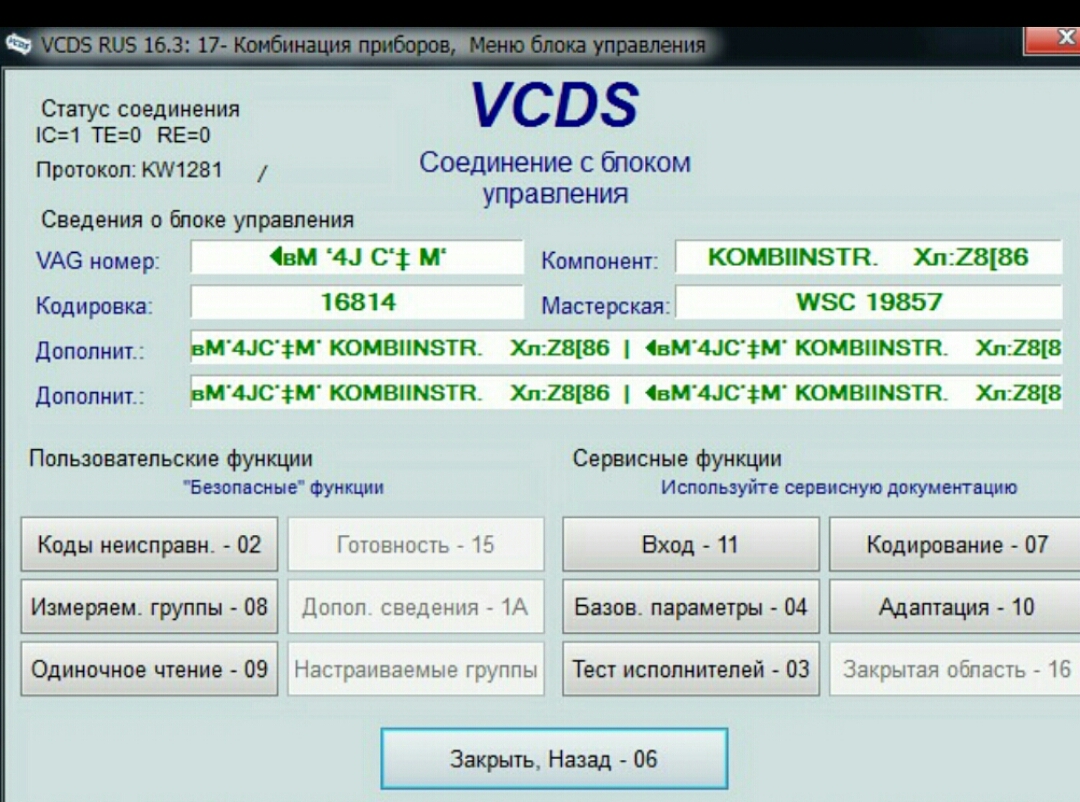Click 'Пользовательские функции' heading

click(x=171, y=459)
